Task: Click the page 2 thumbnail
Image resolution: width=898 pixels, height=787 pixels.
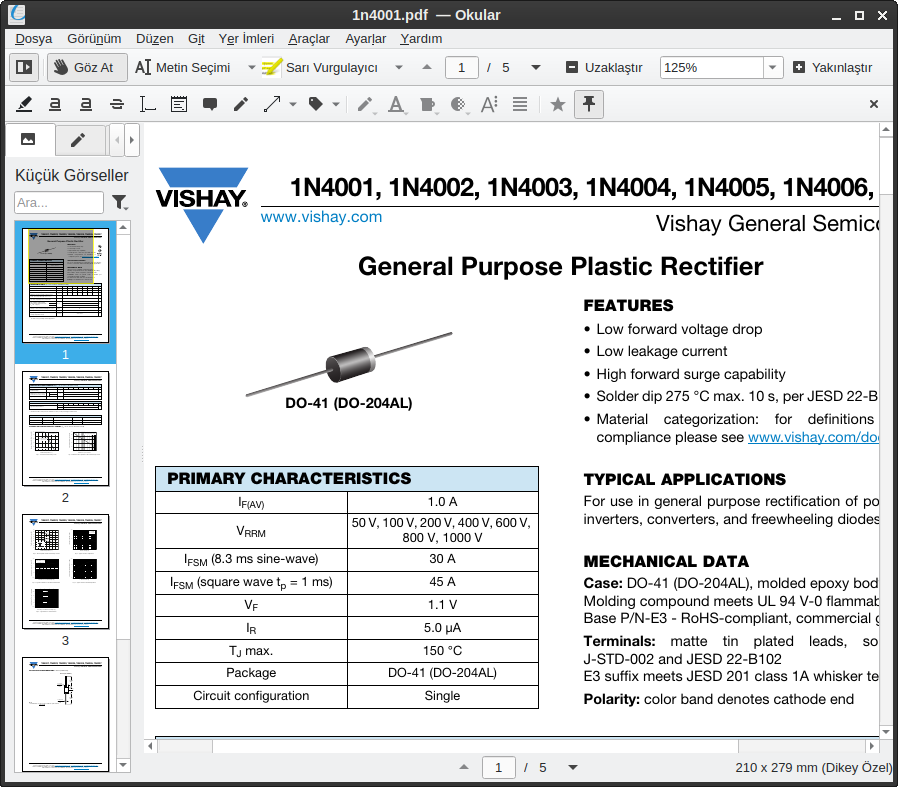Action: pyautogui.click(x=65, y=429)
